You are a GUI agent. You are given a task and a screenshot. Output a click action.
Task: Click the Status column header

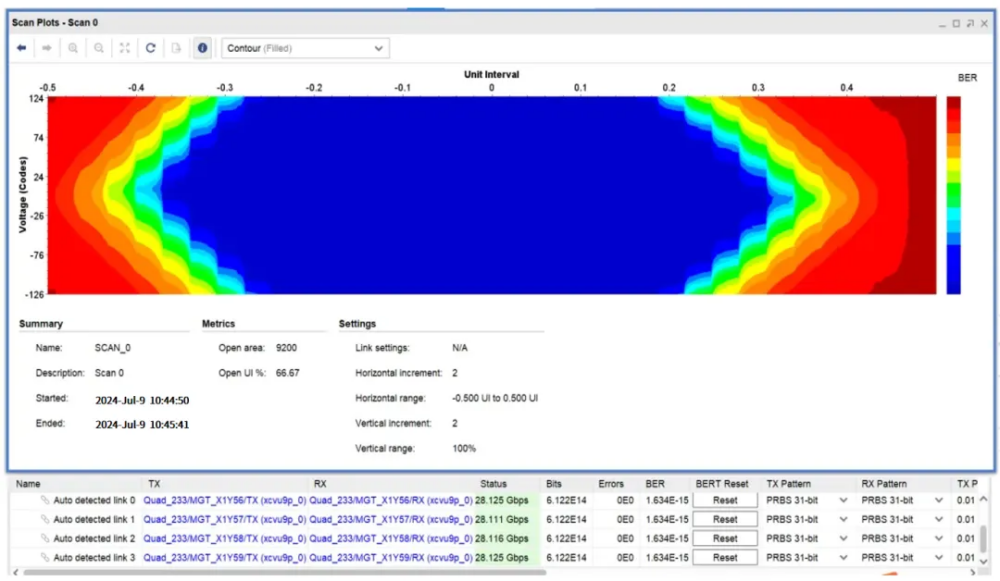[x=493, y=483]
